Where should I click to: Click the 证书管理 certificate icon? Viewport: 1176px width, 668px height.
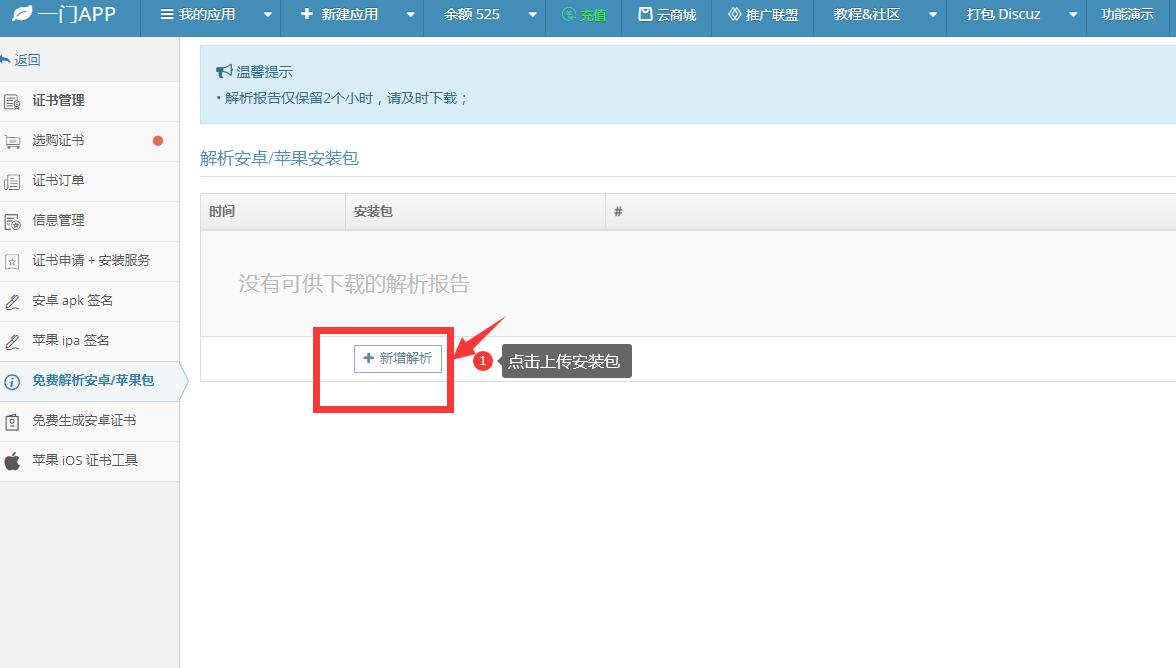[12, 102]
